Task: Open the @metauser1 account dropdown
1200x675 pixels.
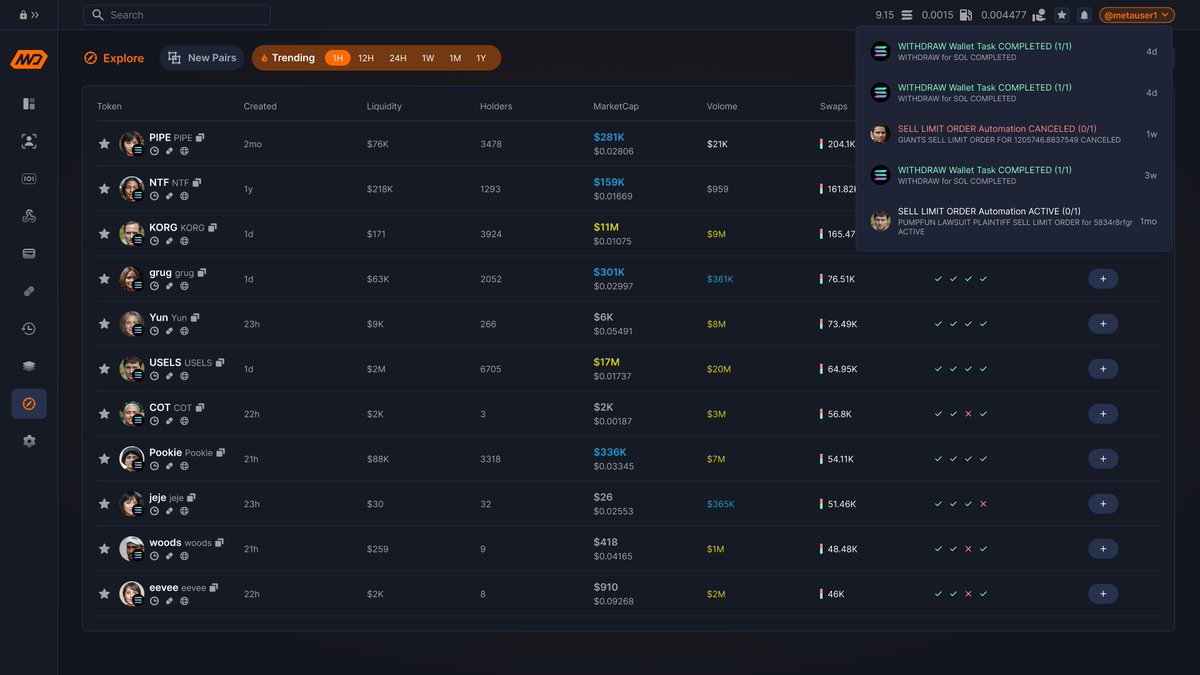Action: point(1135,15)
